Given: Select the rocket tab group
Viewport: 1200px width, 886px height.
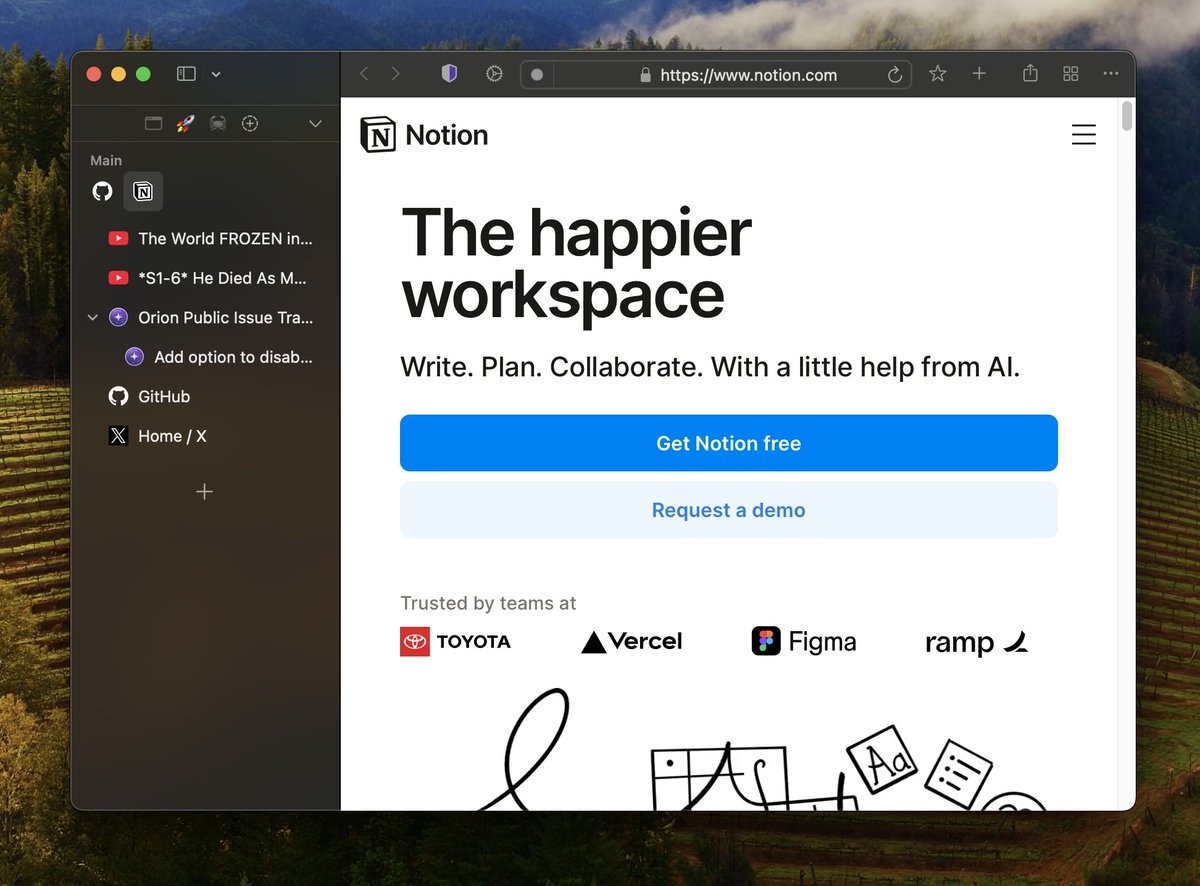Looking at the screenshot, I should pos(185,123).
